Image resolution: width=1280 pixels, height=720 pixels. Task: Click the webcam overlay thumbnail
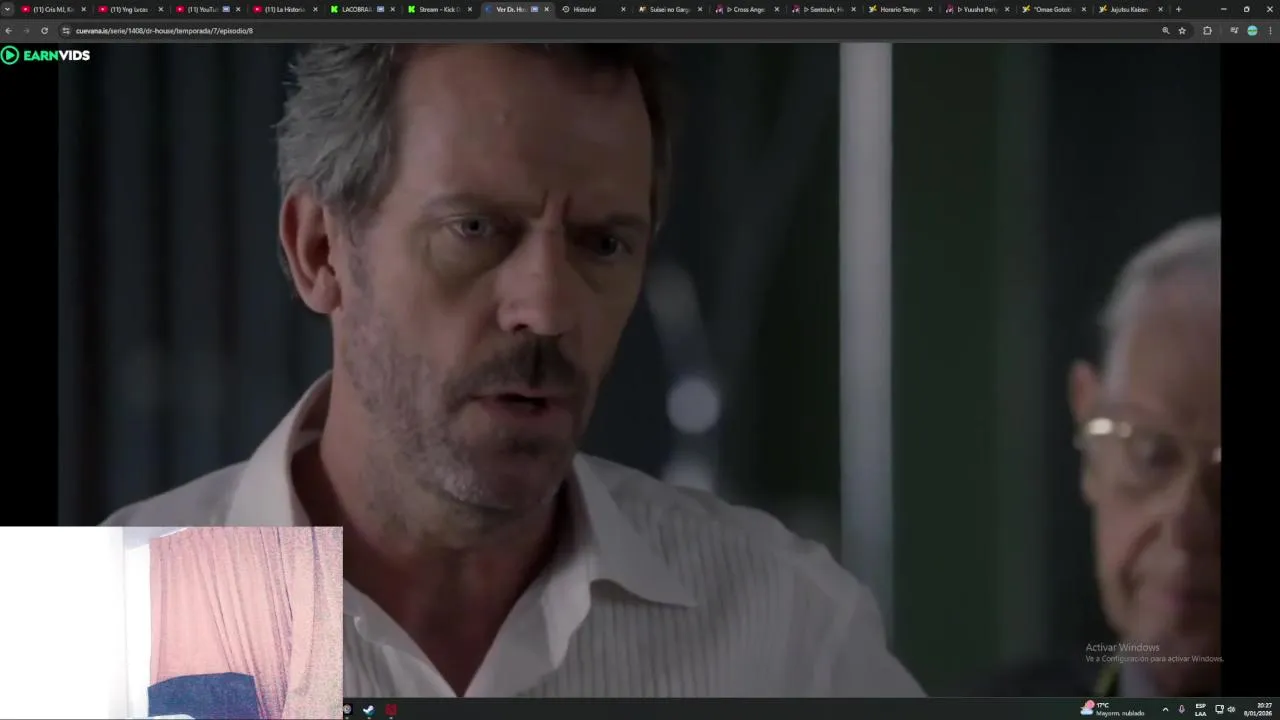point(171,622)
